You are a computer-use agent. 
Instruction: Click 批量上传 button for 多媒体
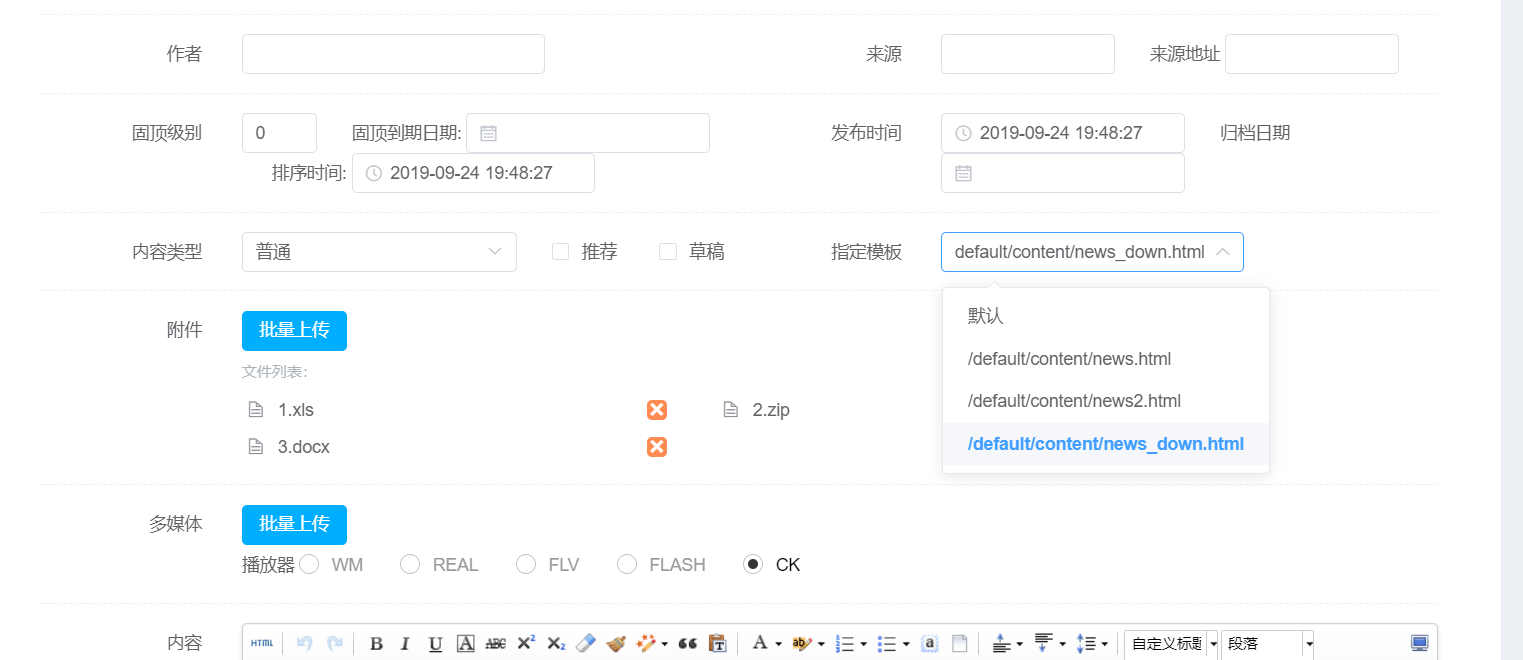[294, 524]
